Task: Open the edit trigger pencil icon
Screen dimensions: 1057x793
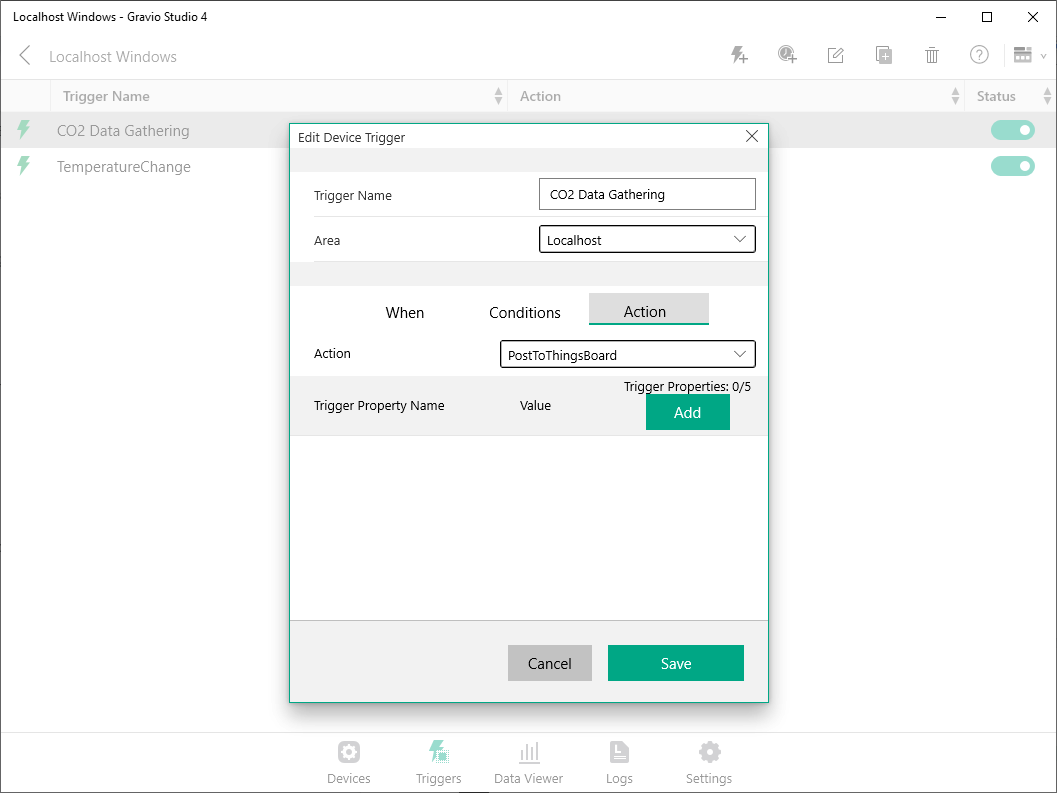Action: (835, 55)
